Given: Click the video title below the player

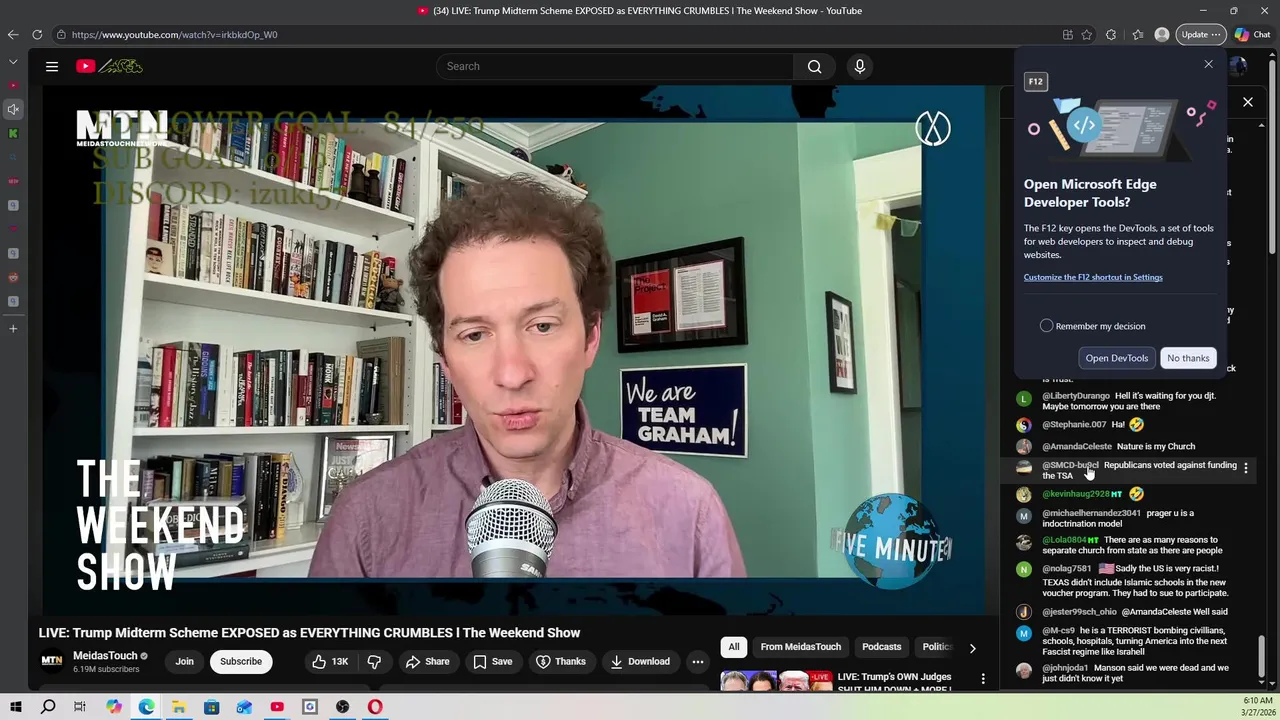Looking at the screenshot, I should 309,632.
